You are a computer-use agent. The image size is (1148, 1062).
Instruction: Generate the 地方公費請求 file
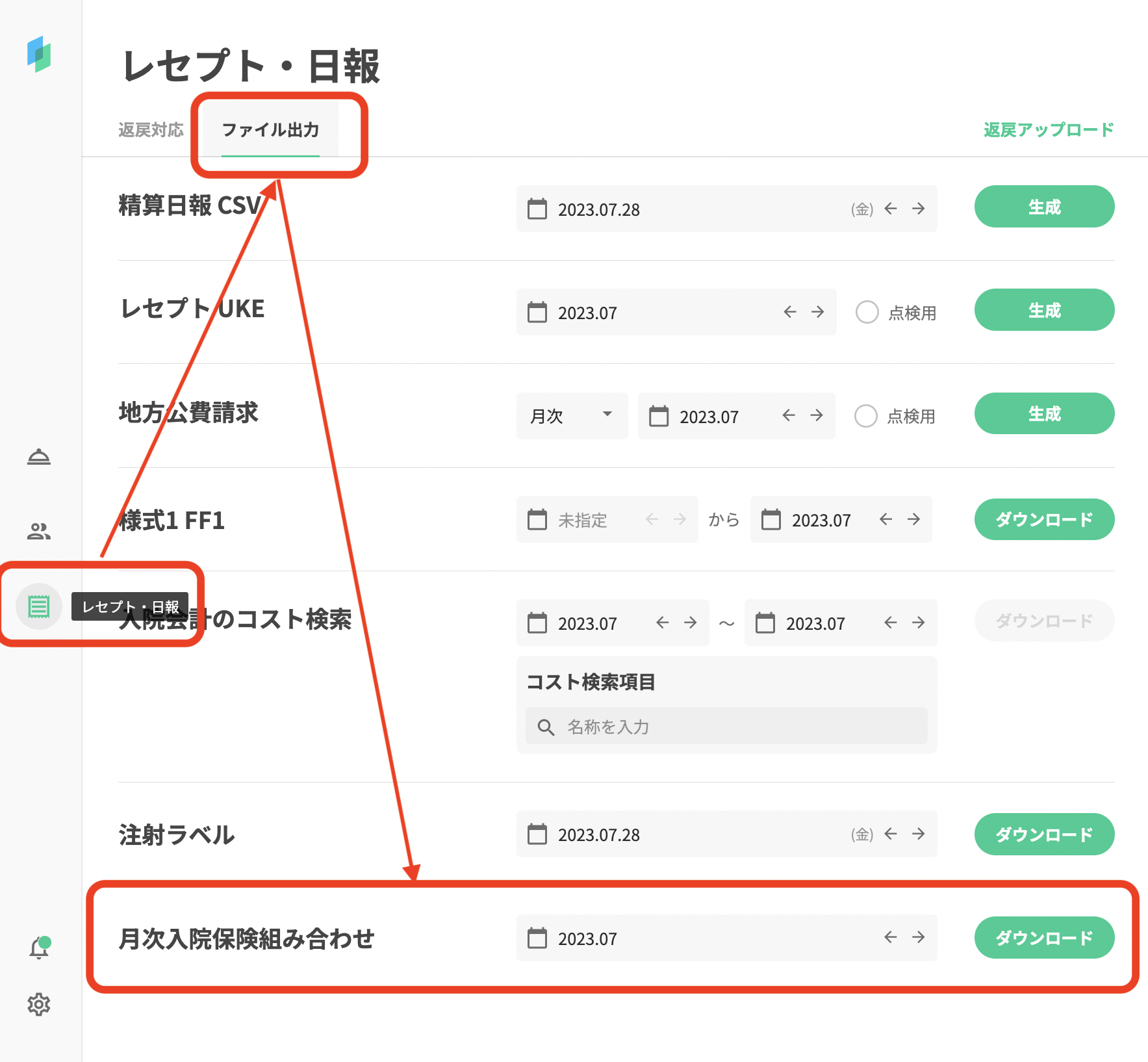1044,413
